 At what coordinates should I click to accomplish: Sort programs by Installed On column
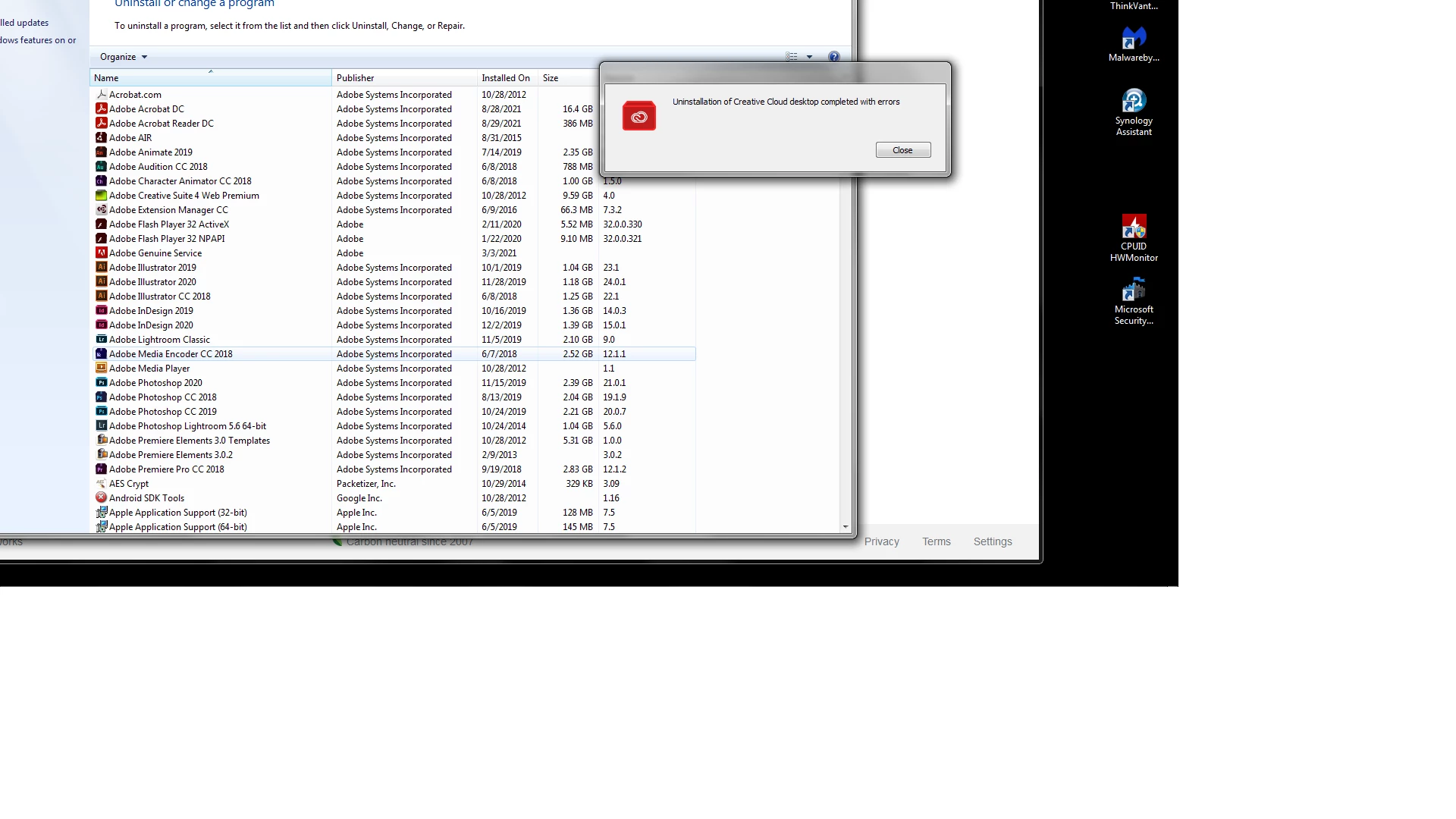click(505, 78)
